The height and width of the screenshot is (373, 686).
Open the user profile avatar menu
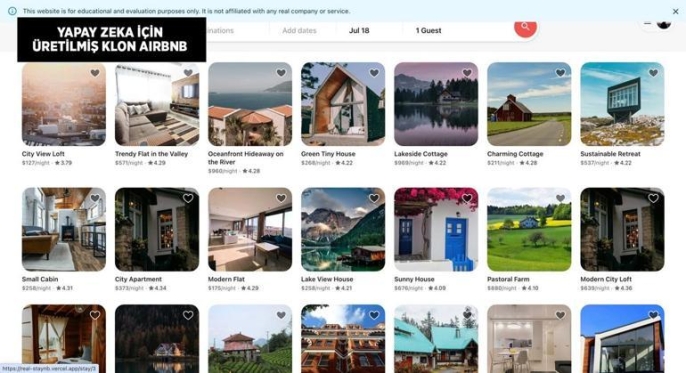coord(664,24)
